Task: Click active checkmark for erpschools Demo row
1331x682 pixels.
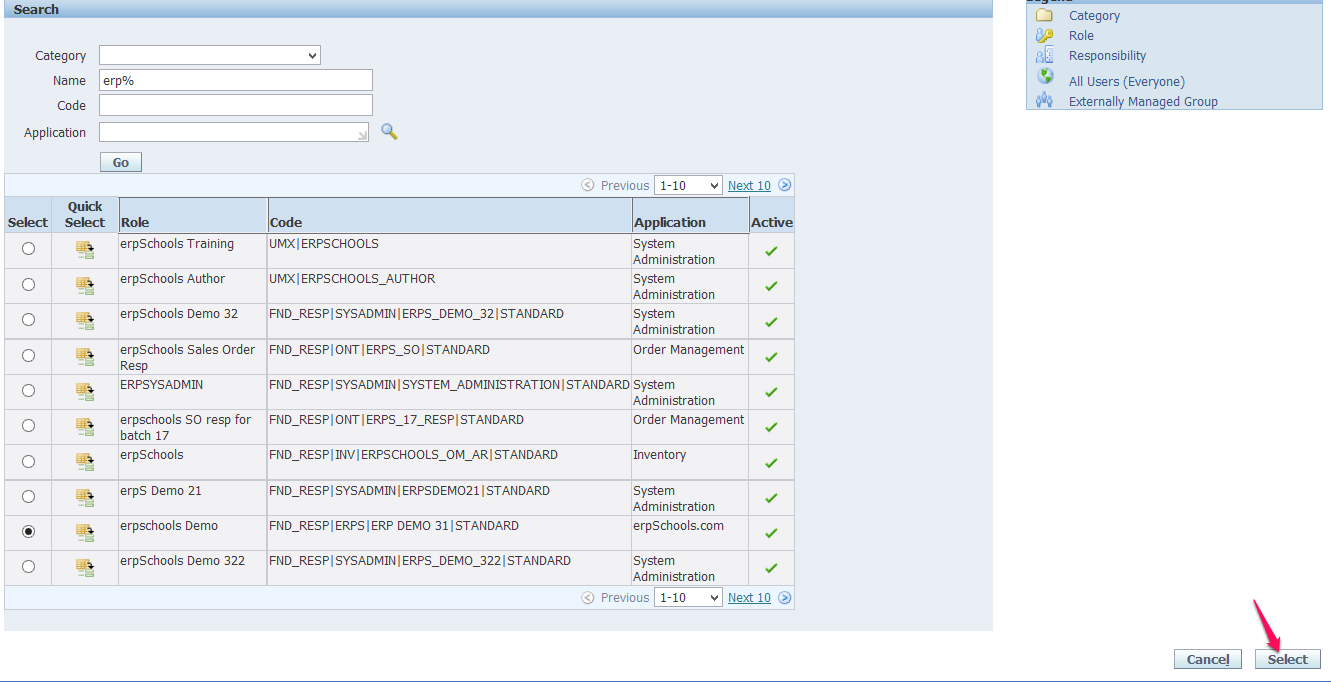Action: [x=771, y=534]
